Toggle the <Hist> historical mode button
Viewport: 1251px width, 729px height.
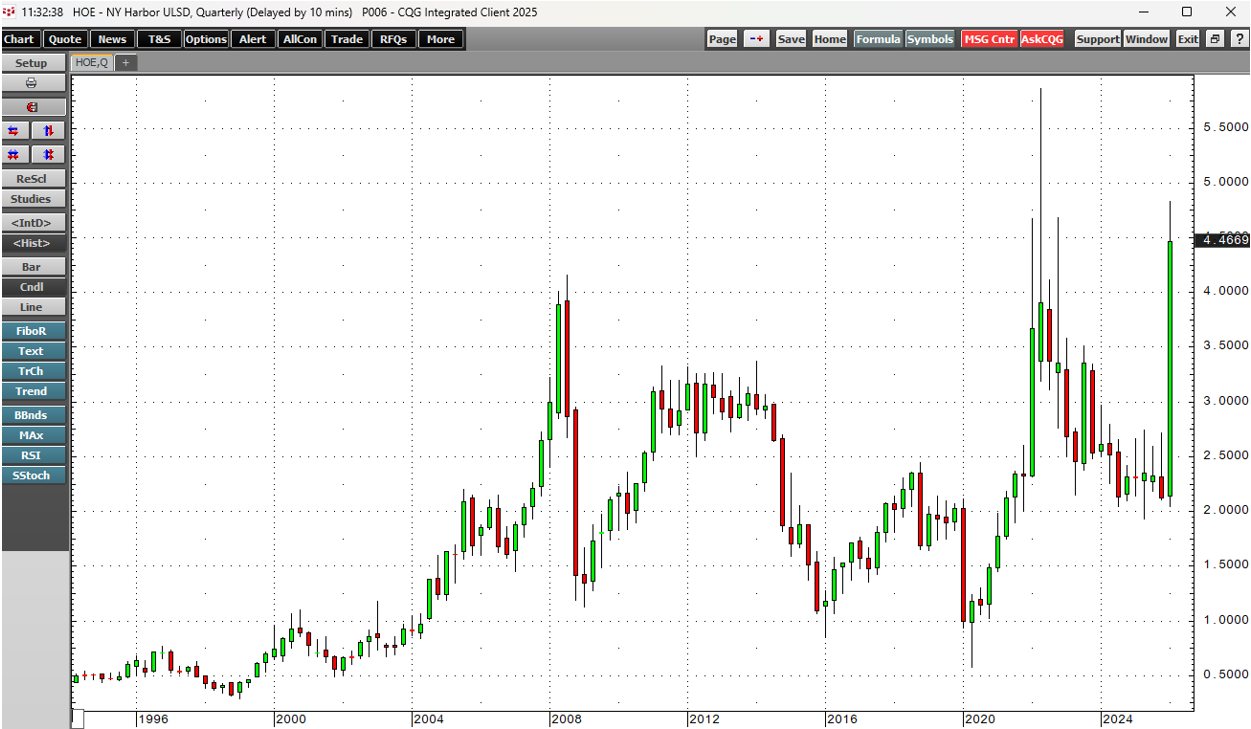click(31, 243)
